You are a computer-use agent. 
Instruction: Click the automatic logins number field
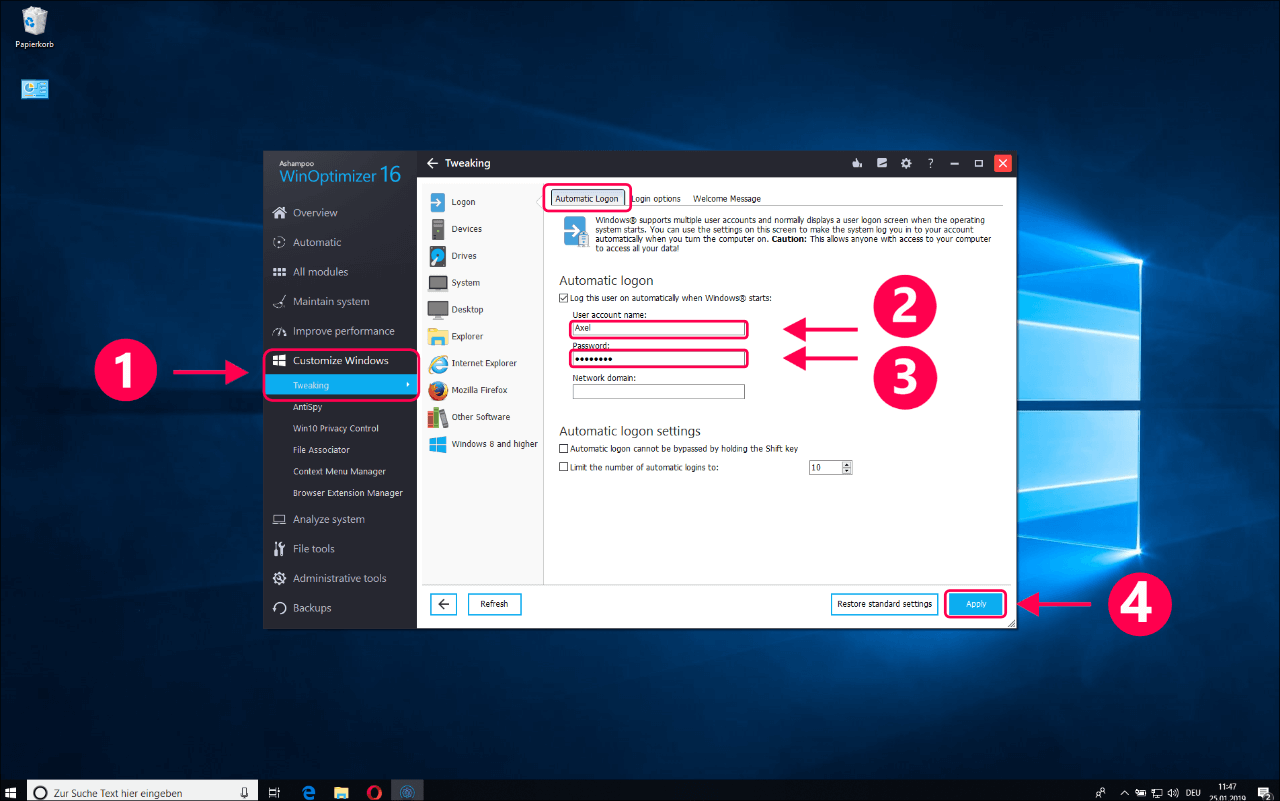tap(825, 467)
